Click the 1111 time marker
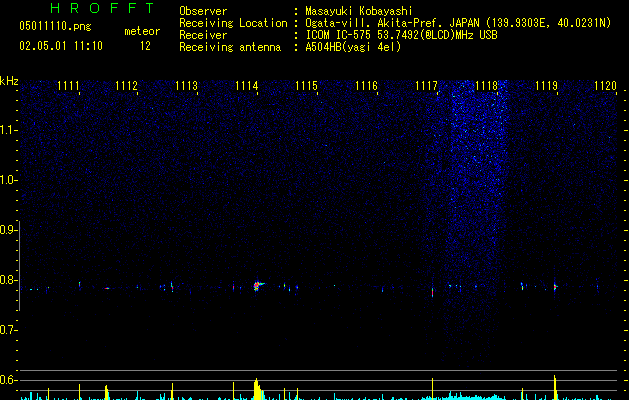Image resolution: width=629 pixels, height=400 pixels. pyautogui.click(x=68, y=86)
